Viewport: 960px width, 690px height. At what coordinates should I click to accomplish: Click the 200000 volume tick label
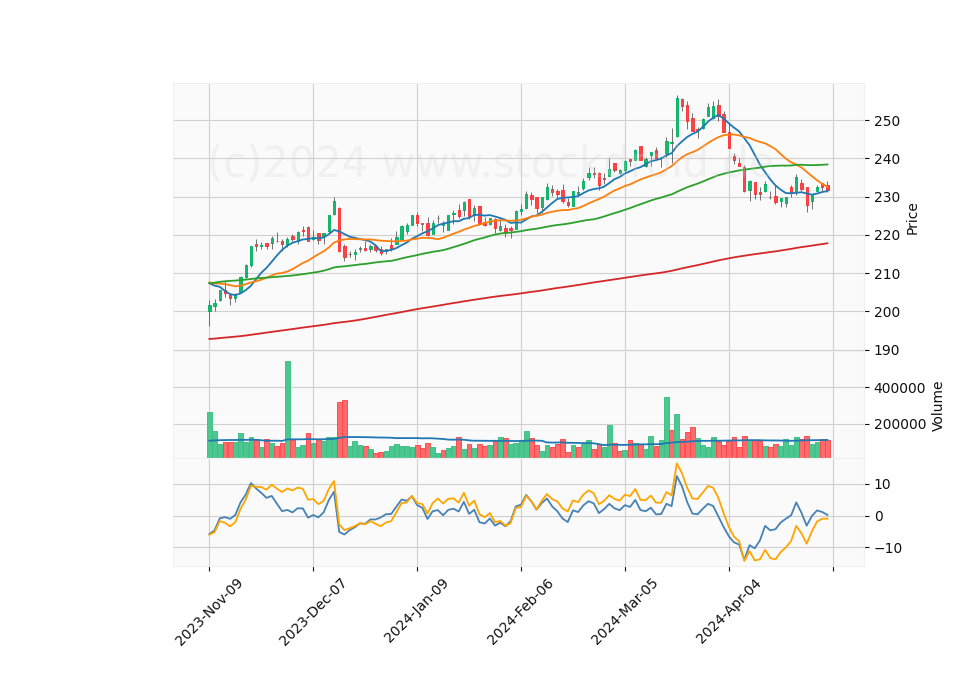[900, 425]
